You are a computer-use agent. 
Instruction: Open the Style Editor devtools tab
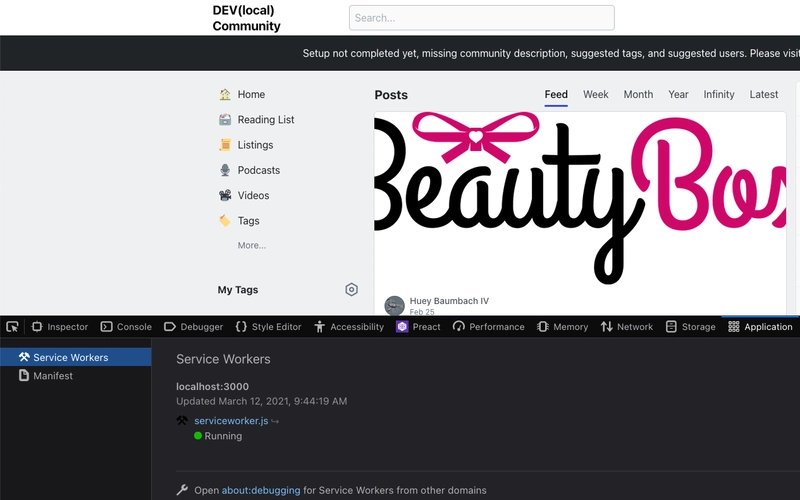(268, 327)
